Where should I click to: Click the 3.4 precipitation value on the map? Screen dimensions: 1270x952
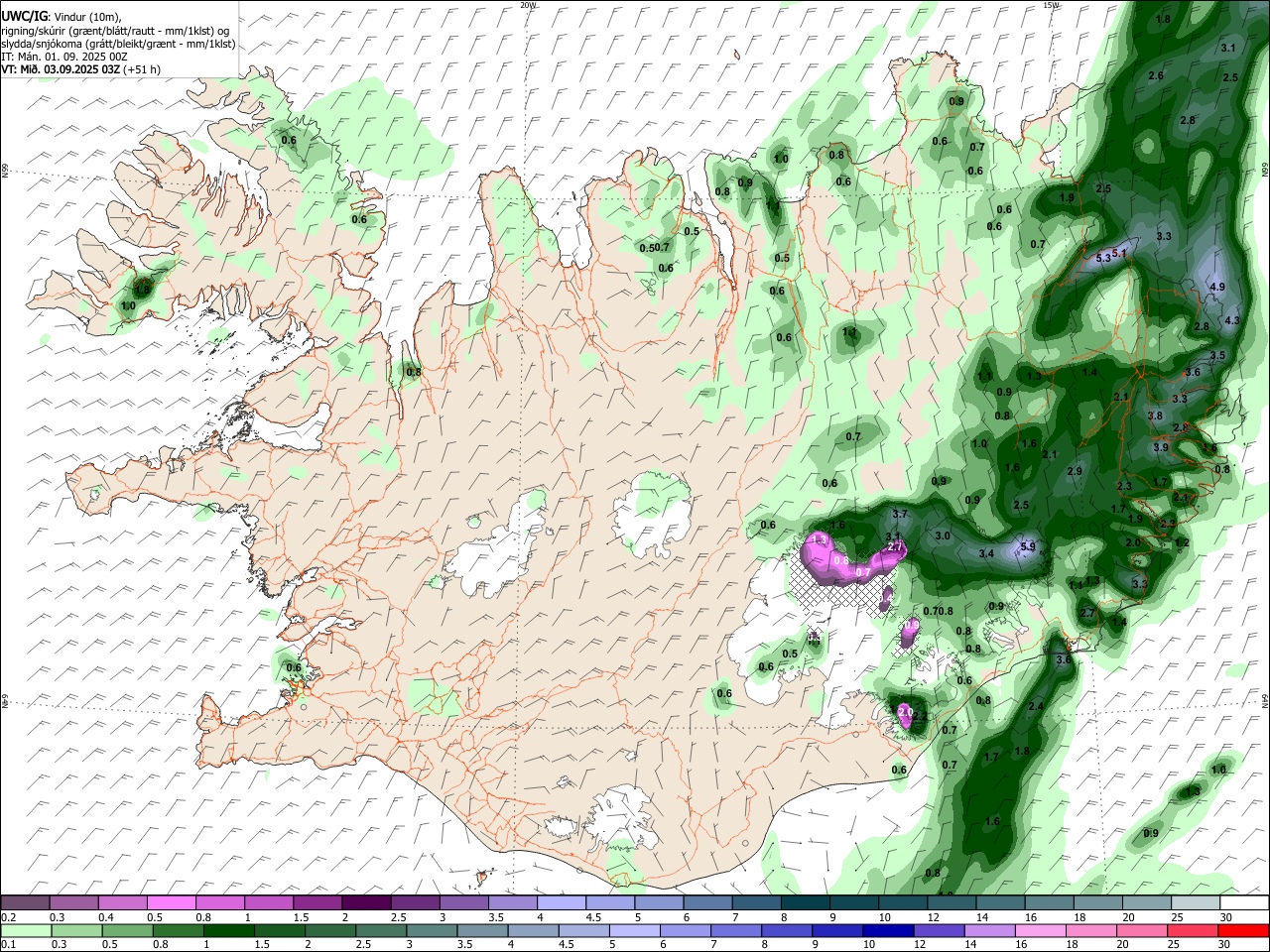[986, 553]
